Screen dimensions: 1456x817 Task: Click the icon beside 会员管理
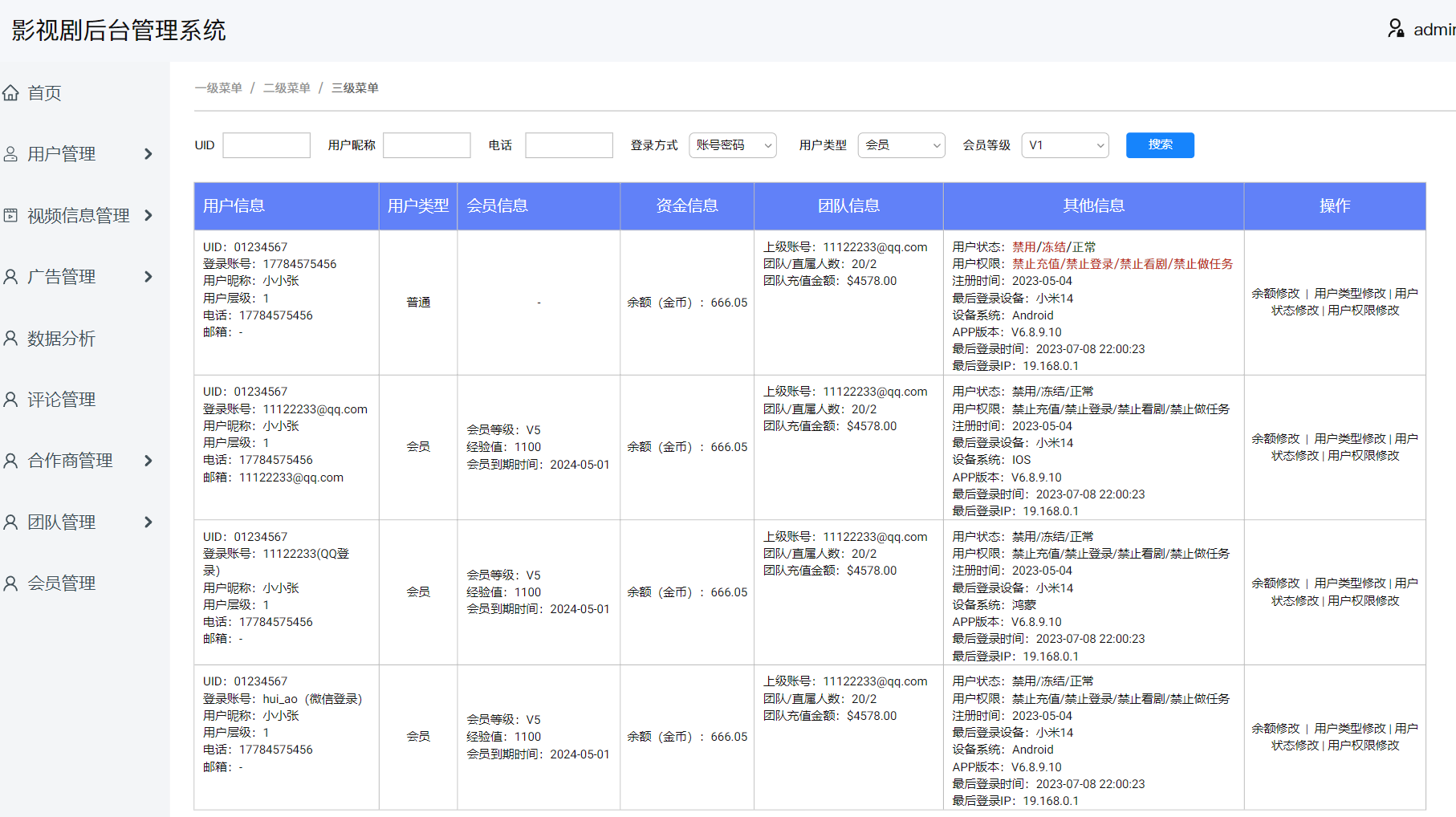10,583
